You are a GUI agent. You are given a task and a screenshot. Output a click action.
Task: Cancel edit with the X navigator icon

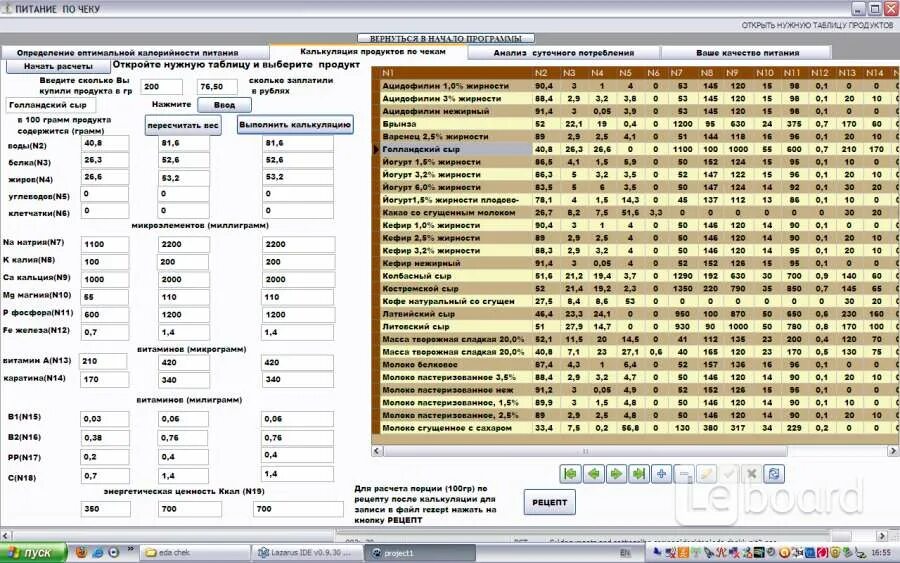[751, 474]
